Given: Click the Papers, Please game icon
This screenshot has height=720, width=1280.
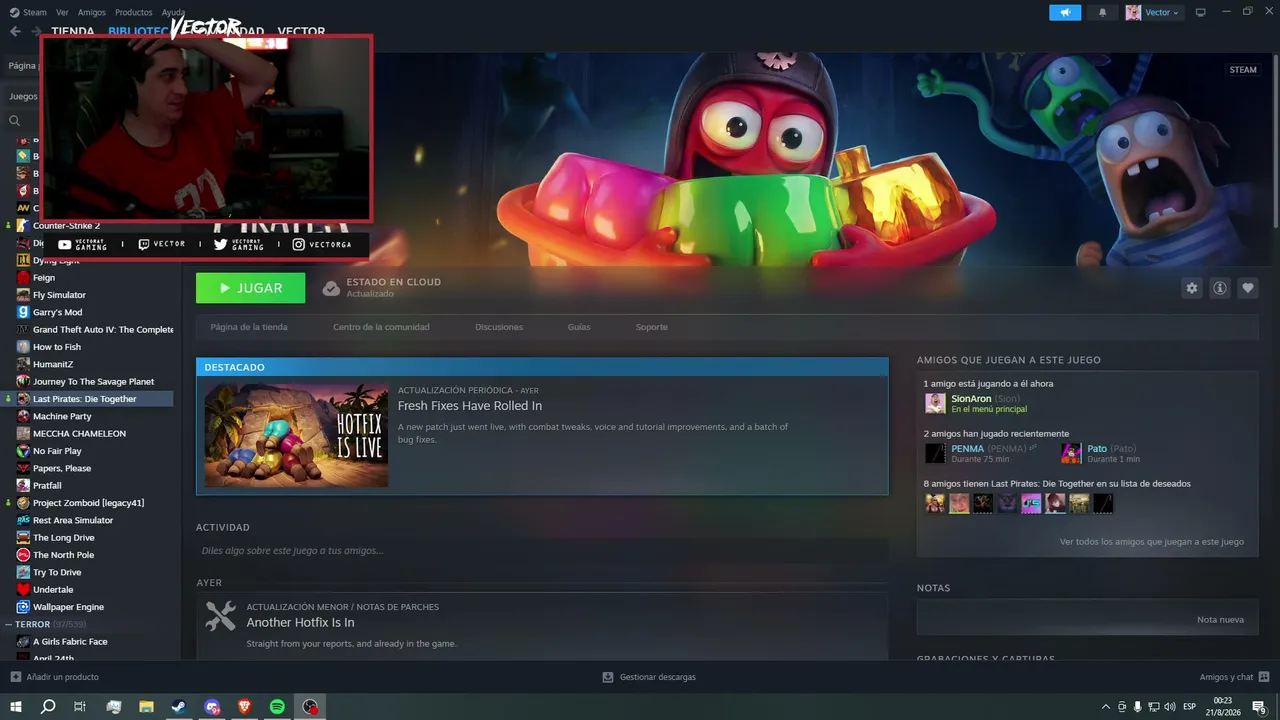Looking at the screenshot, I should (x=23, y=468).
